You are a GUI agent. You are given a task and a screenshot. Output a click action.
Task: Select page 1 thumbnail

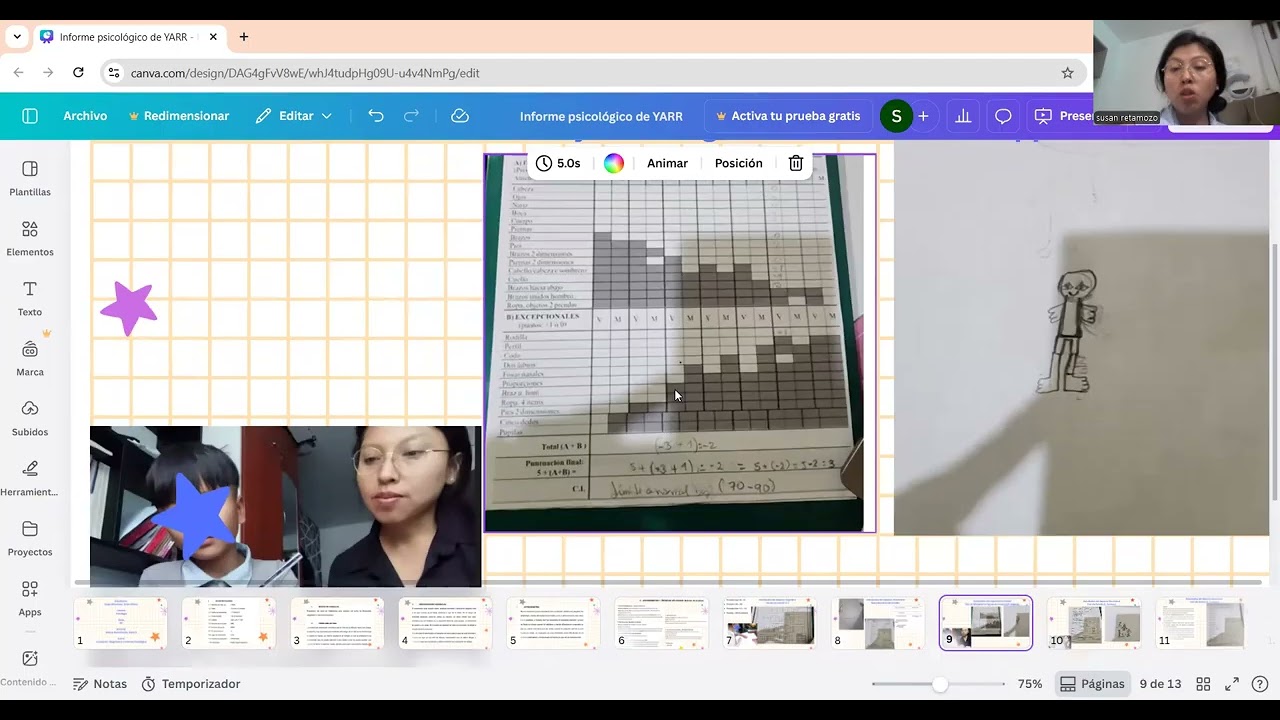pyautogui.click(x=120, y=623)
